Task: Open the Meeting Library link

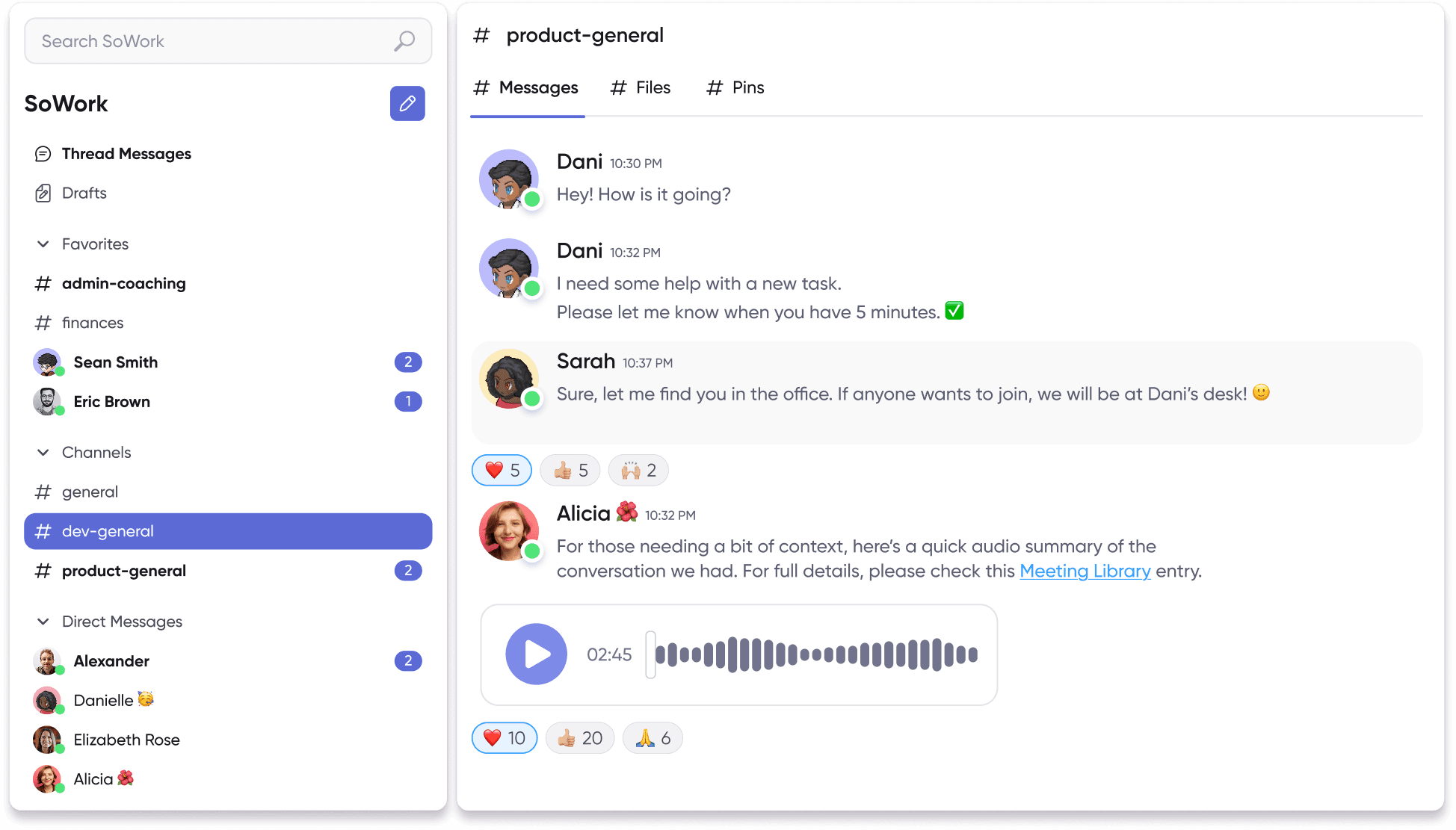Action: coord(1085,572)
